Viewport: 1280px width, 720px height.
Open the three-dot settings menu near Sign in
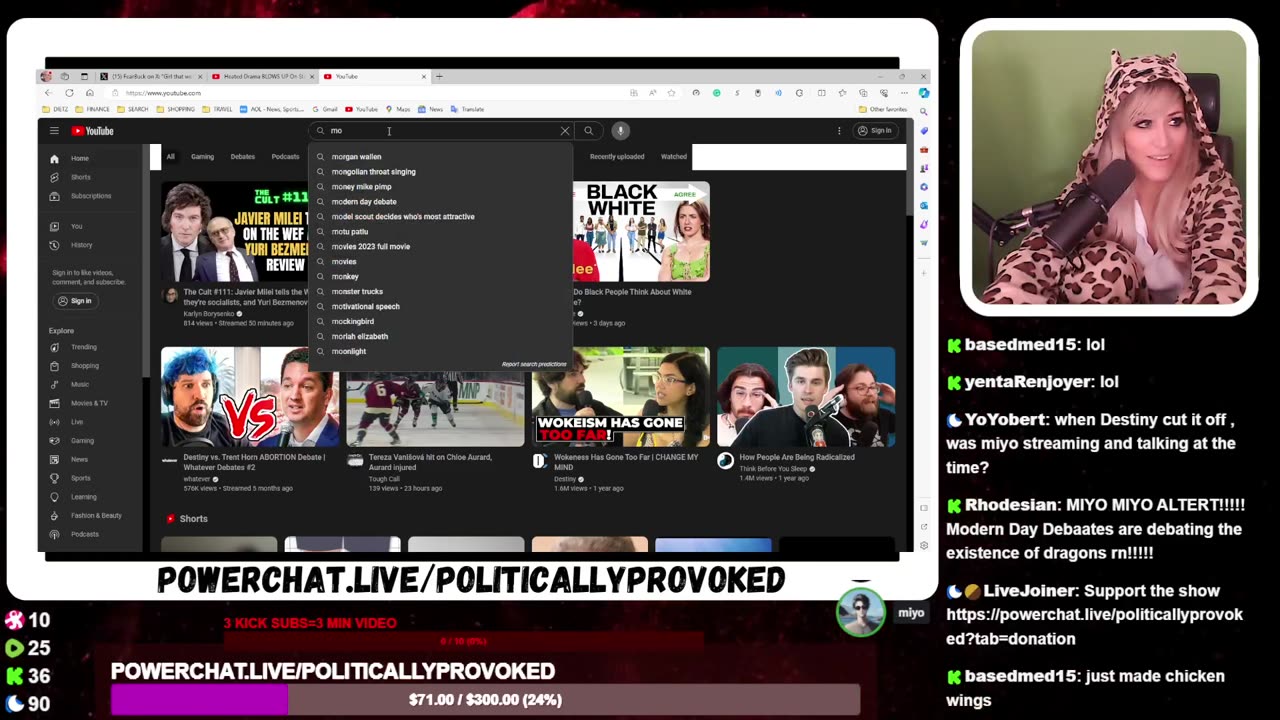pos(839,131)
